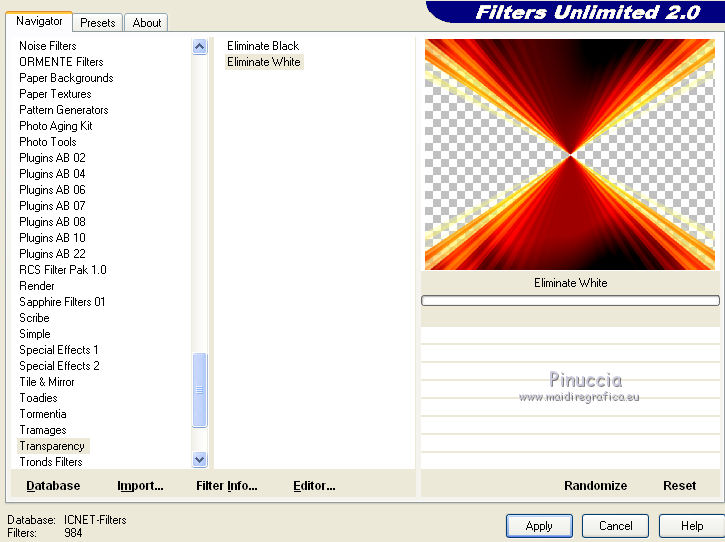Viewport: 725px width, 542px height.
Task: Select Plugins AB 06 category
Action: [x=52, y=190]
